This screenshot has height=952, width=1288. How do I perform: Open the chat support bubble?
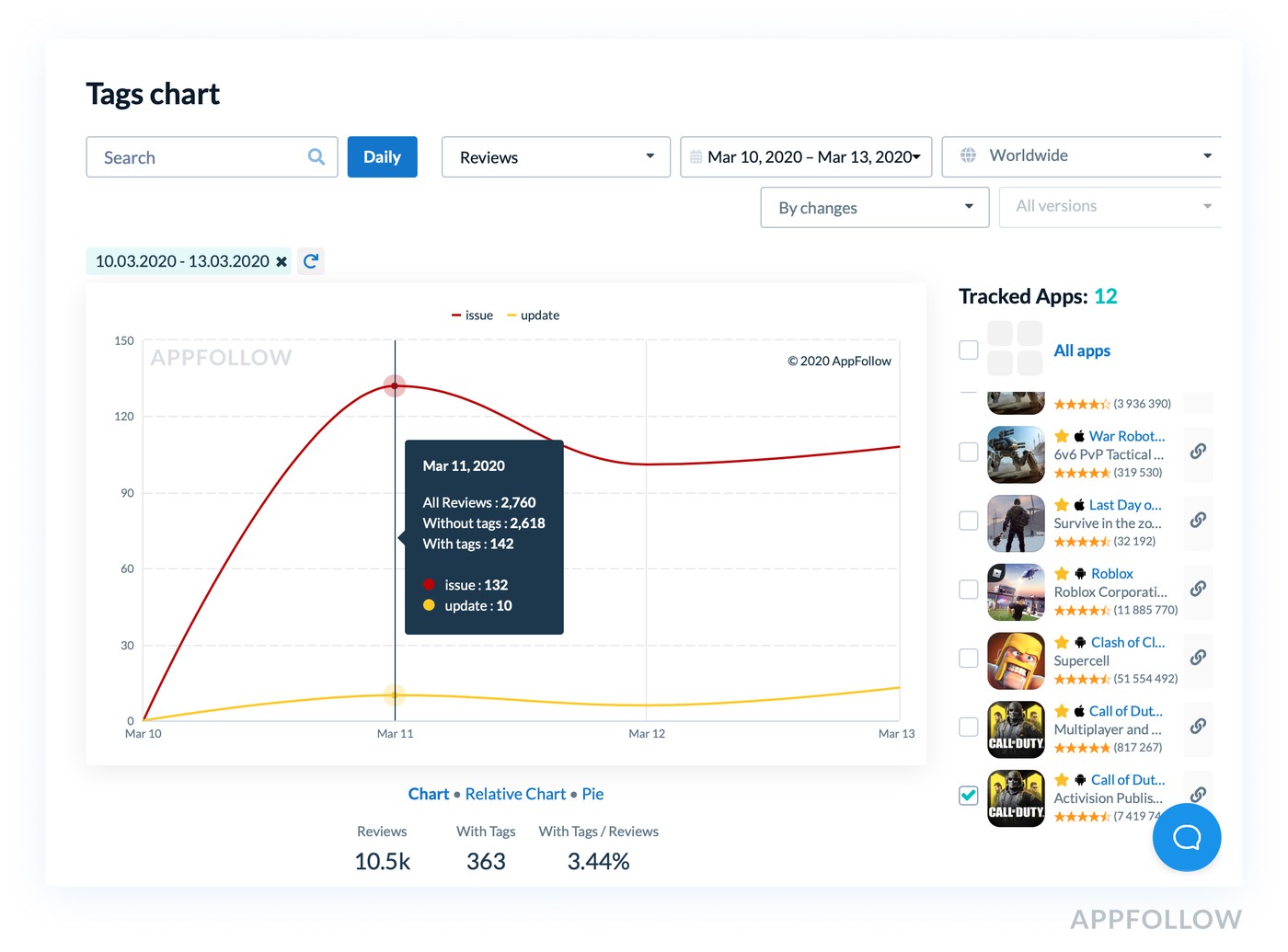(x=1186, y=837)
